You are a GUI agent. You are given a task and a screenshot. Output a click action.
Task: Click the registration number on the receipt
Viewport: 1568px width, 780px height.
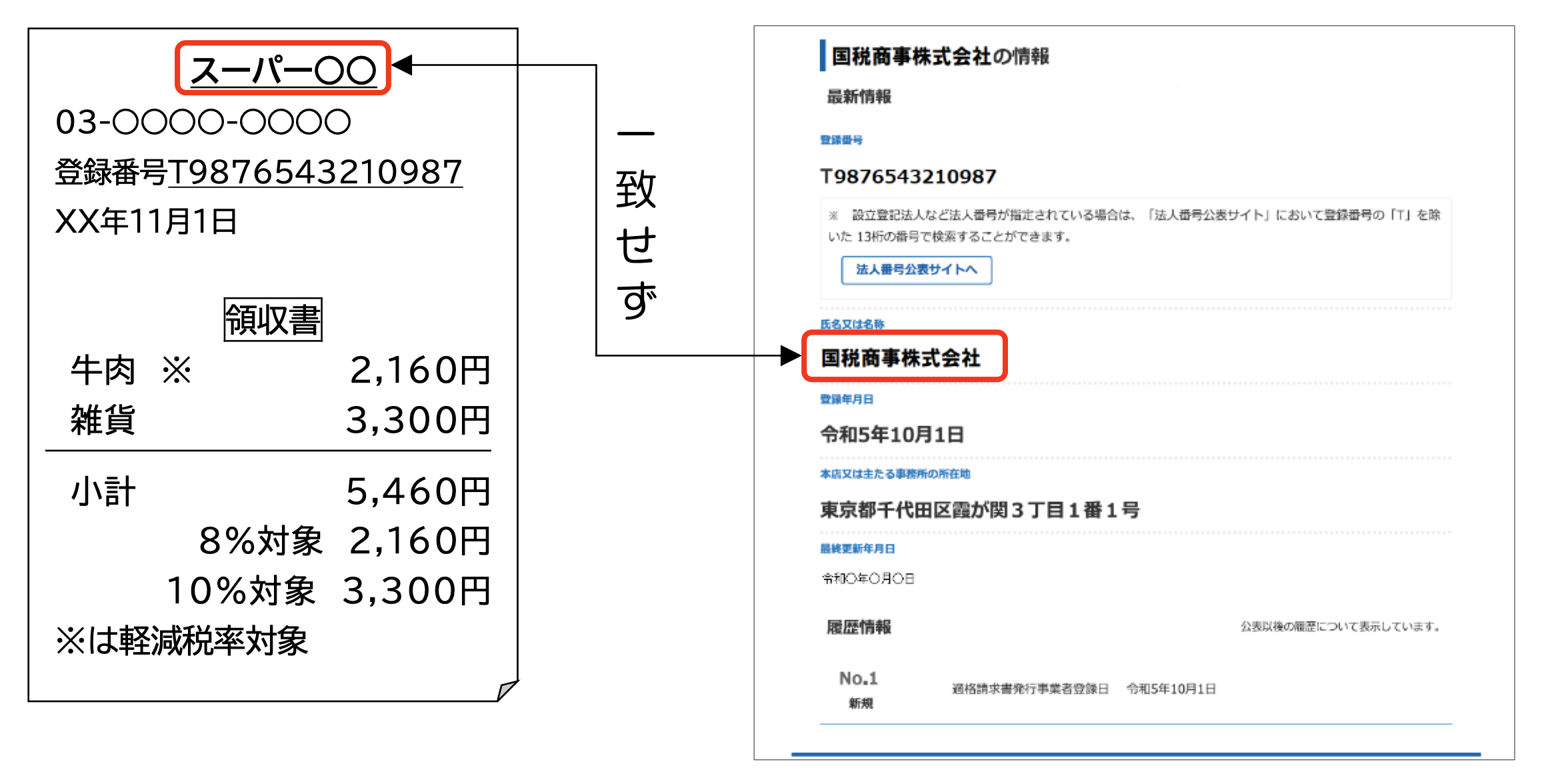pyautogui.click(x=257, y=172)
